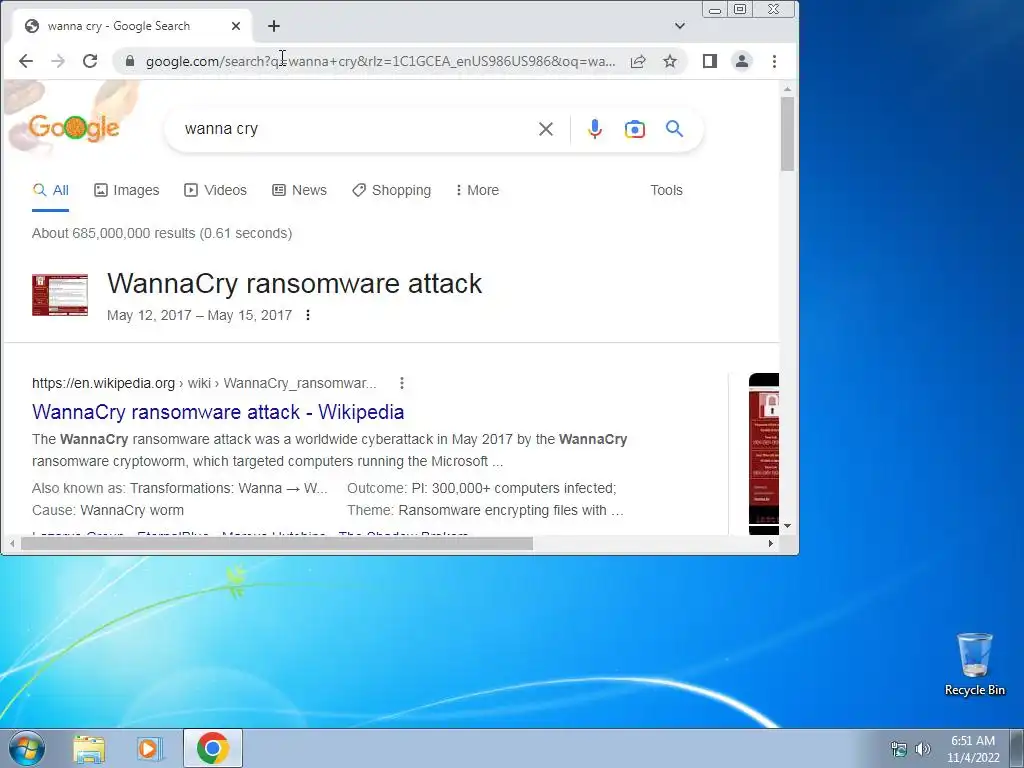Expand the tab search chevron
Screen dimensions: 1024x768
click(680, 26)
